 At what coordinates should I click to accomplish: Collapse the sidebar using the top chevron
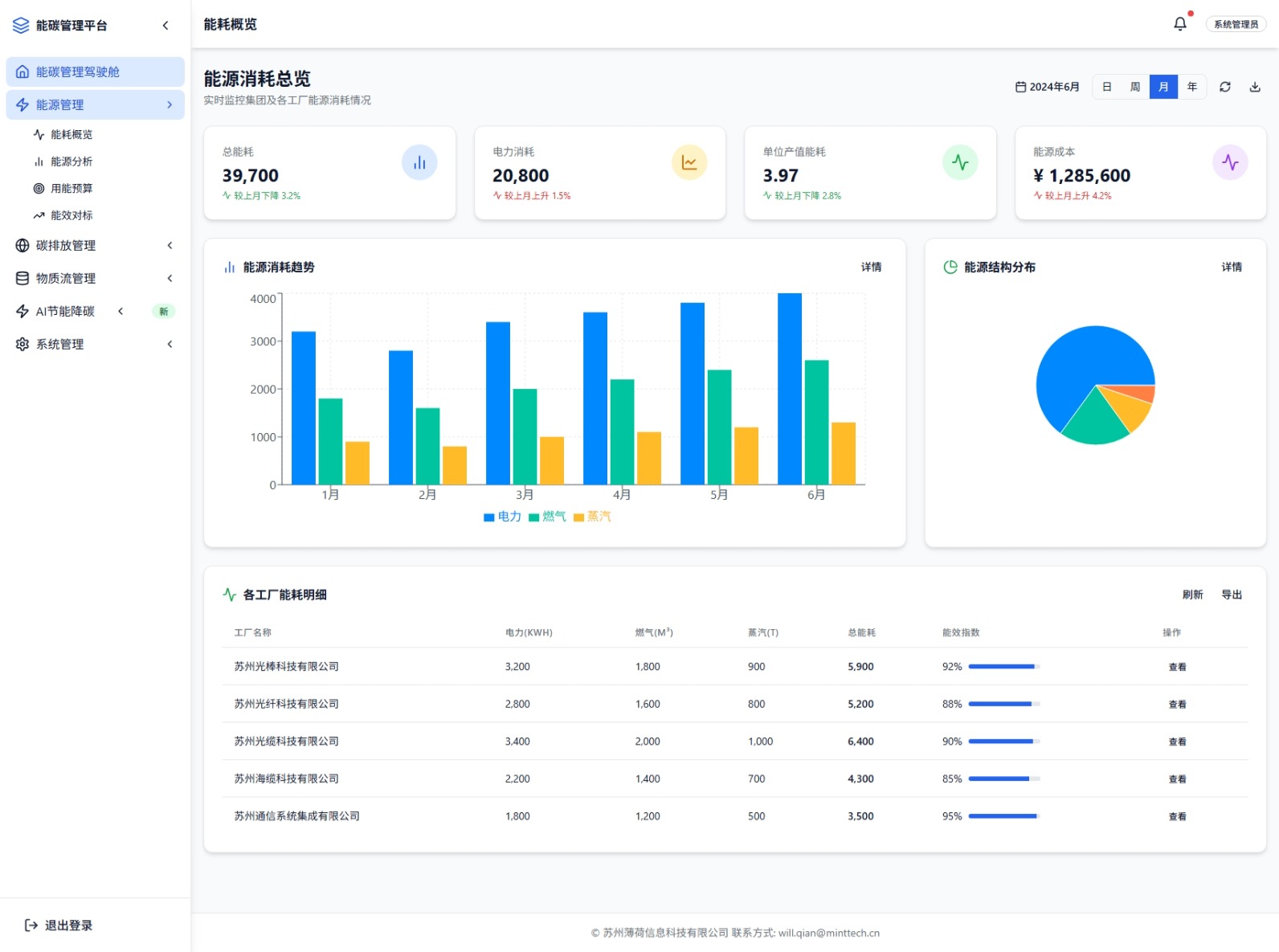coord(165,26)
